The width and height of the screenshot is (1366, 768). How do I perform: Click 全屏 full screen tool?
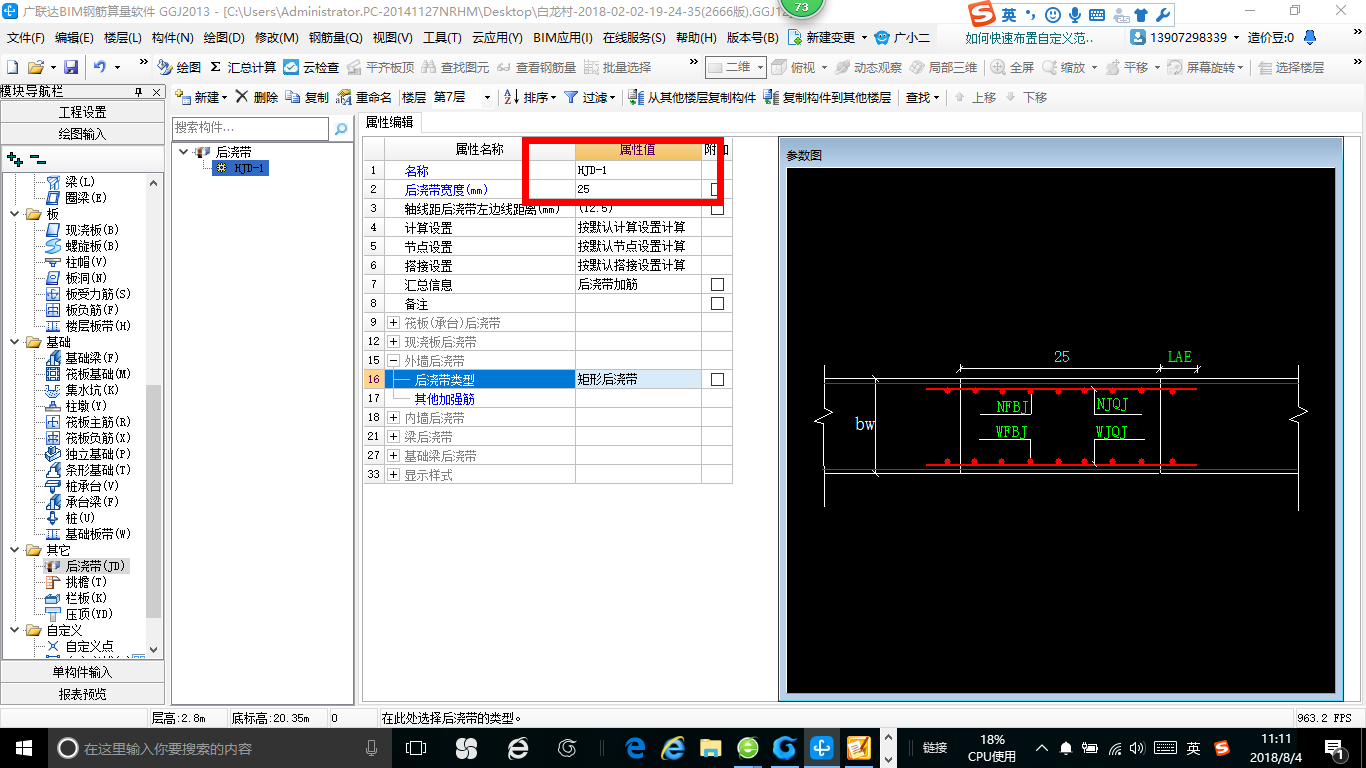1012,67
